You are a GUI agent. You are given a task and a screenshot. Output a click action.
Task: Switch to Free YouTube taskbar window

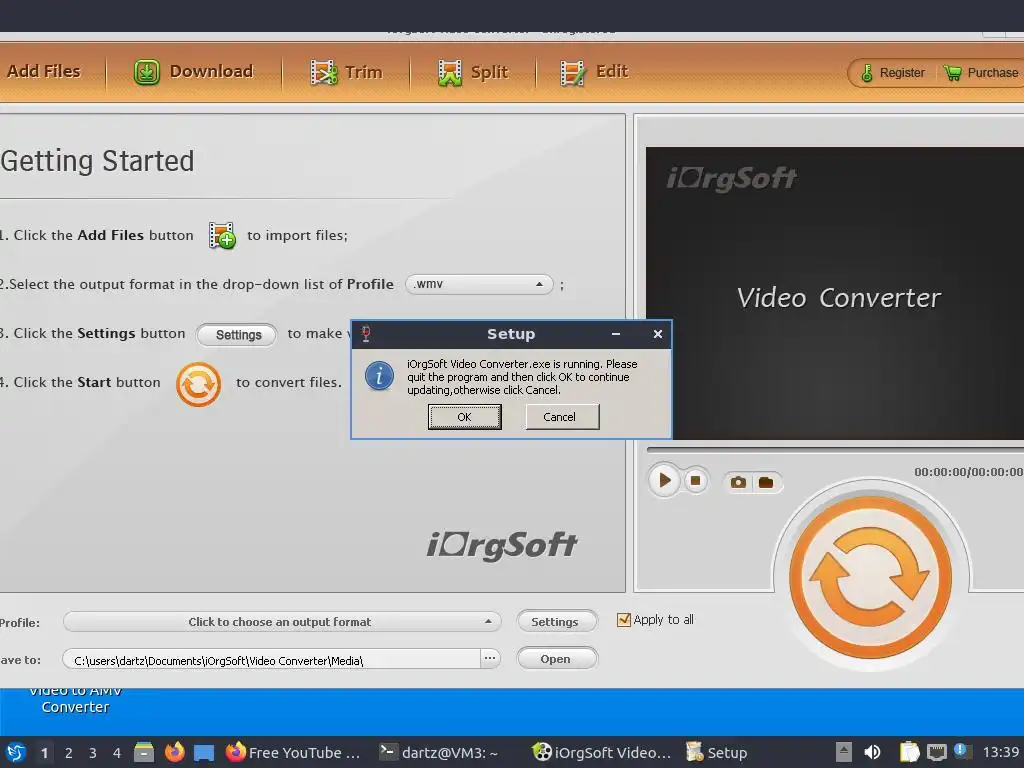(293, 752)
